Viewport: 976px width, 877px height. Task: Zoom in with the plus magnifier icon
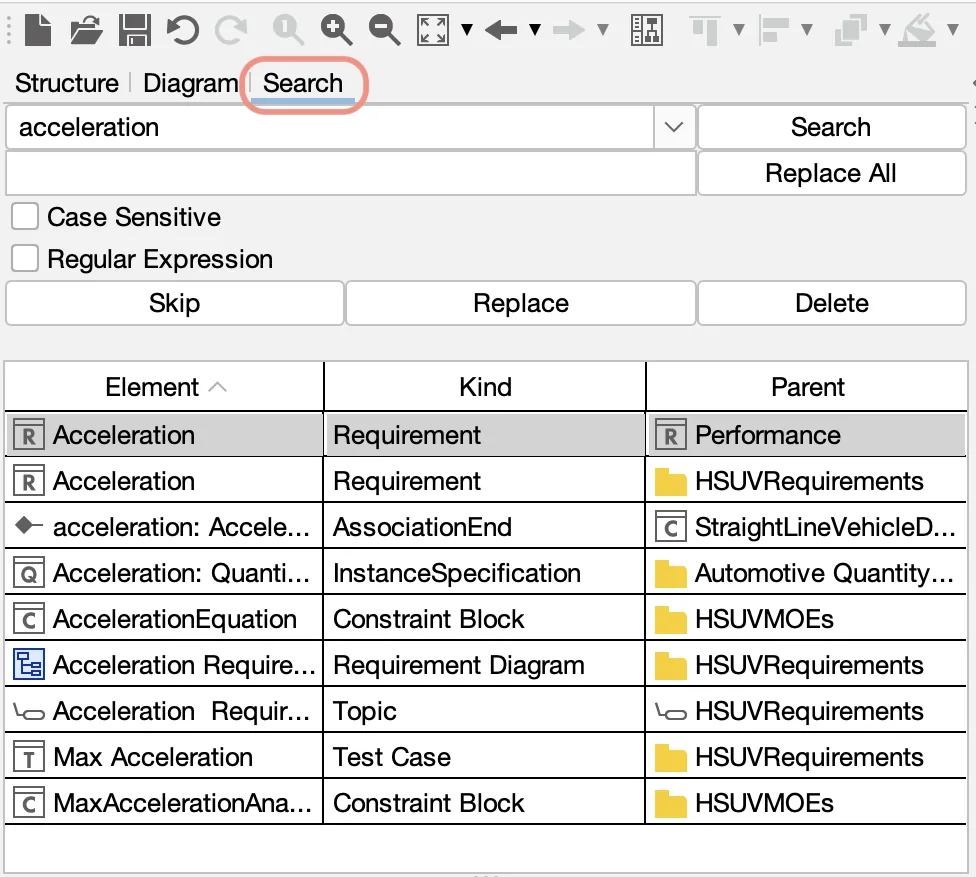click(336, 30)
